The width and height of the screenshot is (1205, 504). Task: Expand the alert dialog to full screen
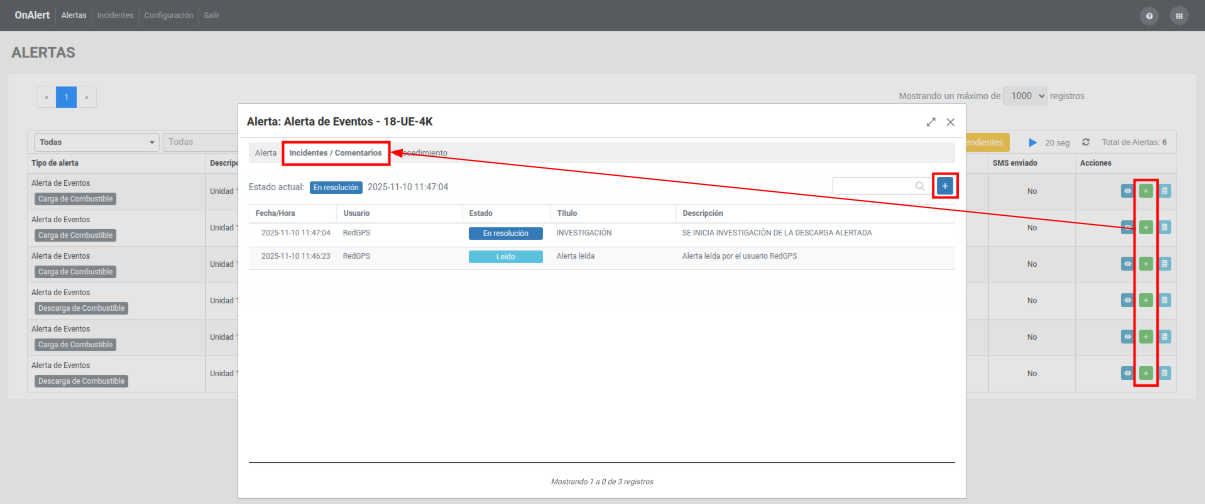point(931,122)
